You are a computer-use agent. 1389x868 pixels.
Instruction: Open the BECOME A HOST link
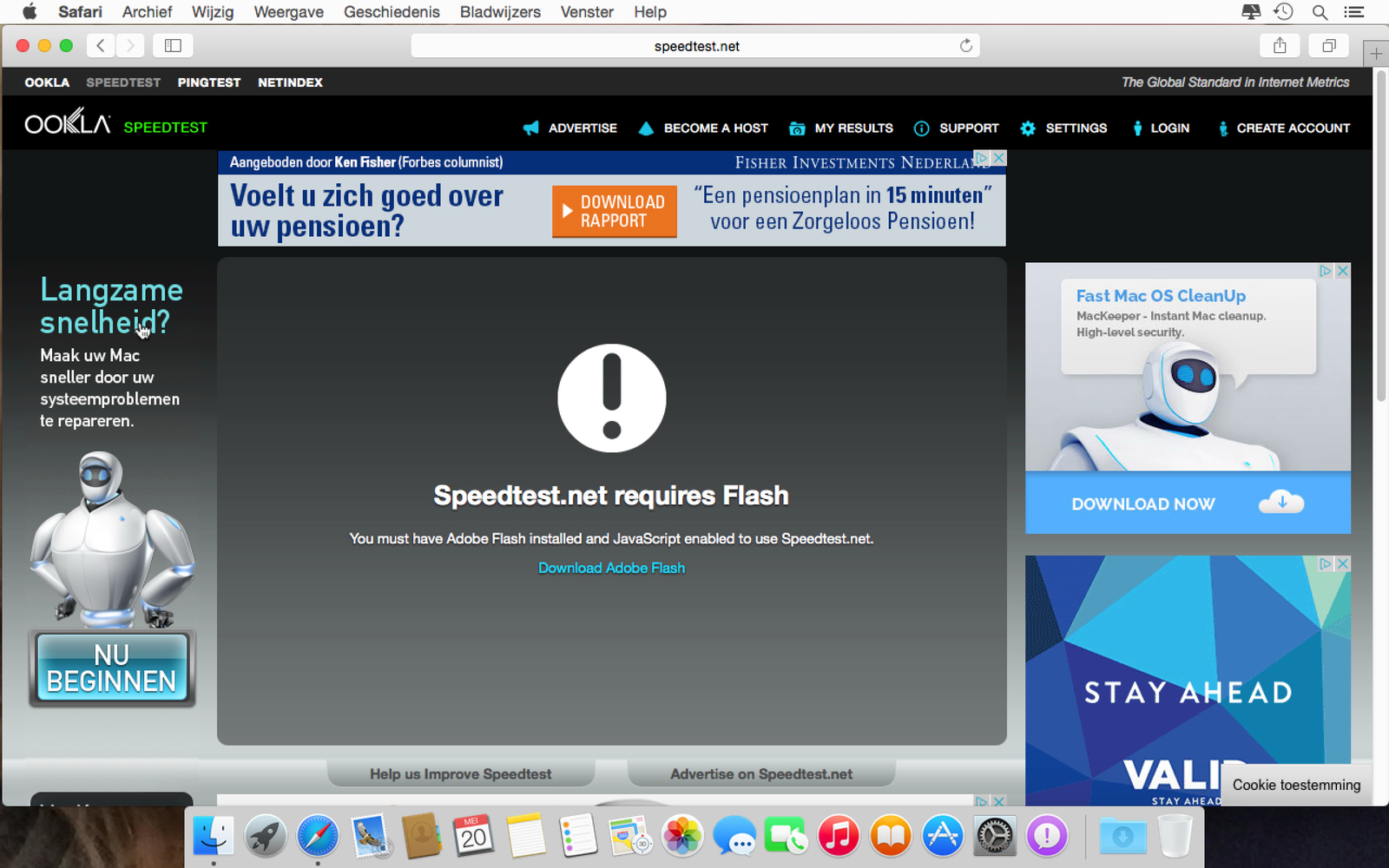pos(703,128)
